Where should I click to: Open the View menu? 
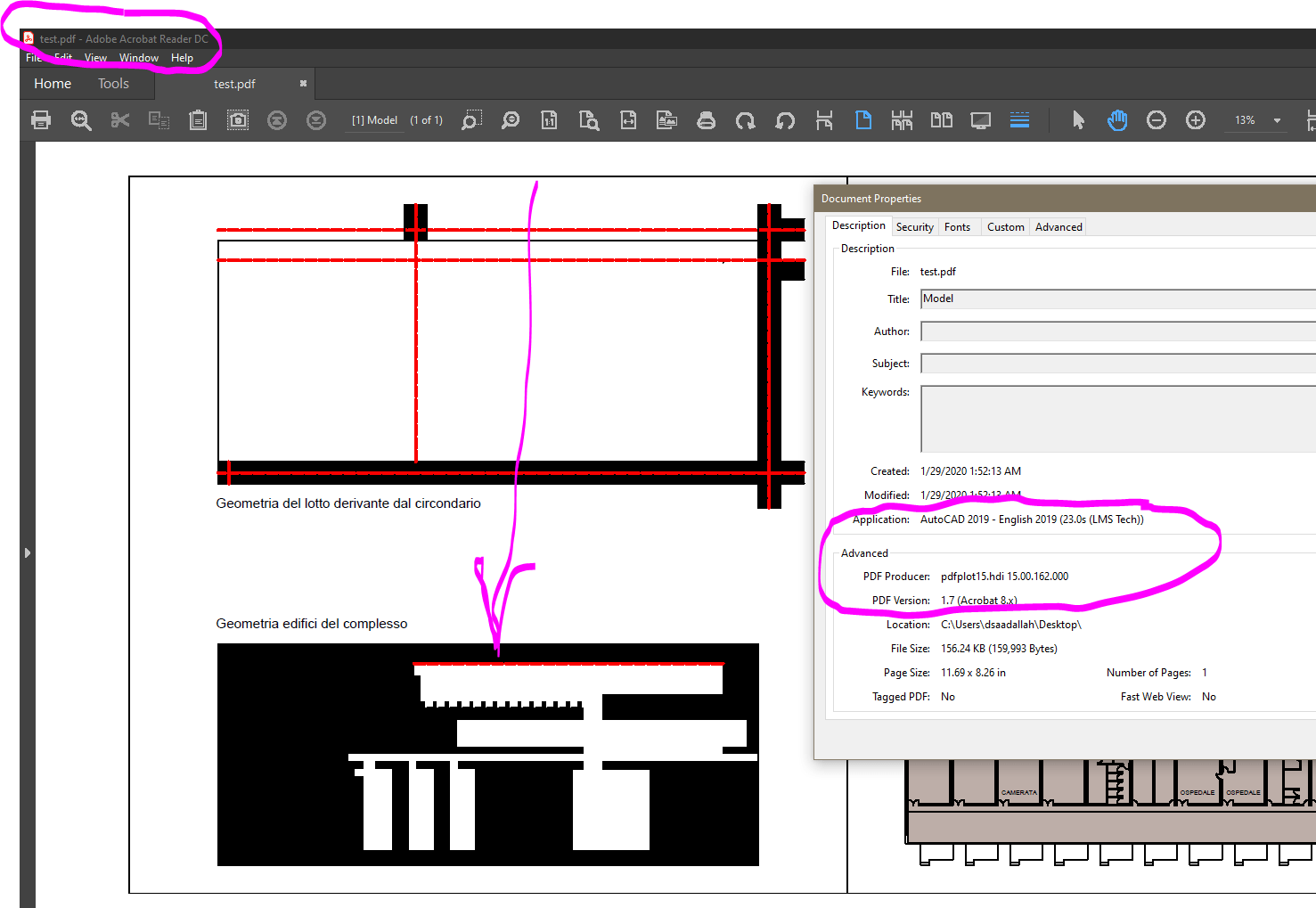click(94, 57)
